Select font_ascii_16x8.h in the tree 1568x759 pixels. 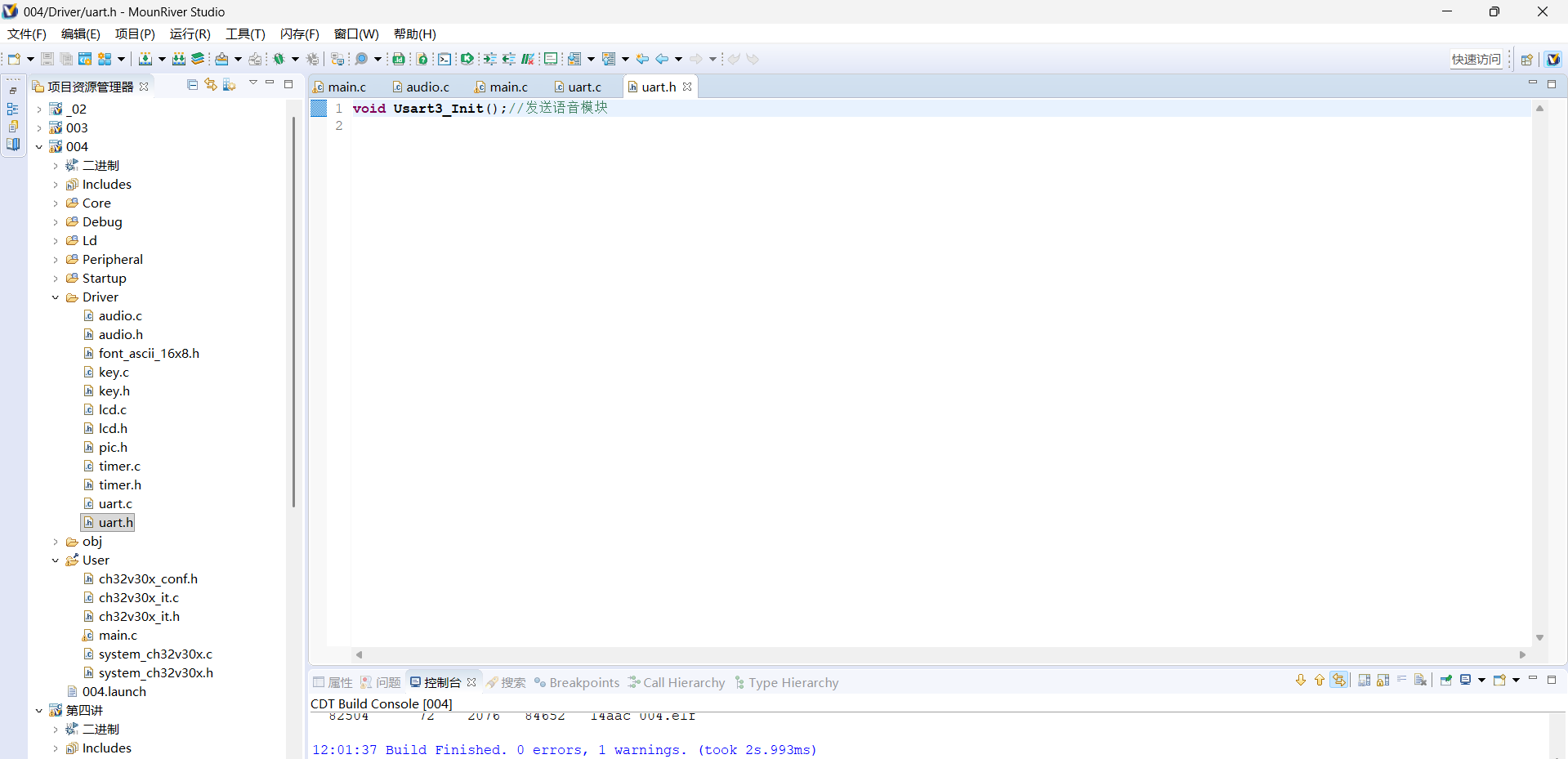(x=149, y=354)
